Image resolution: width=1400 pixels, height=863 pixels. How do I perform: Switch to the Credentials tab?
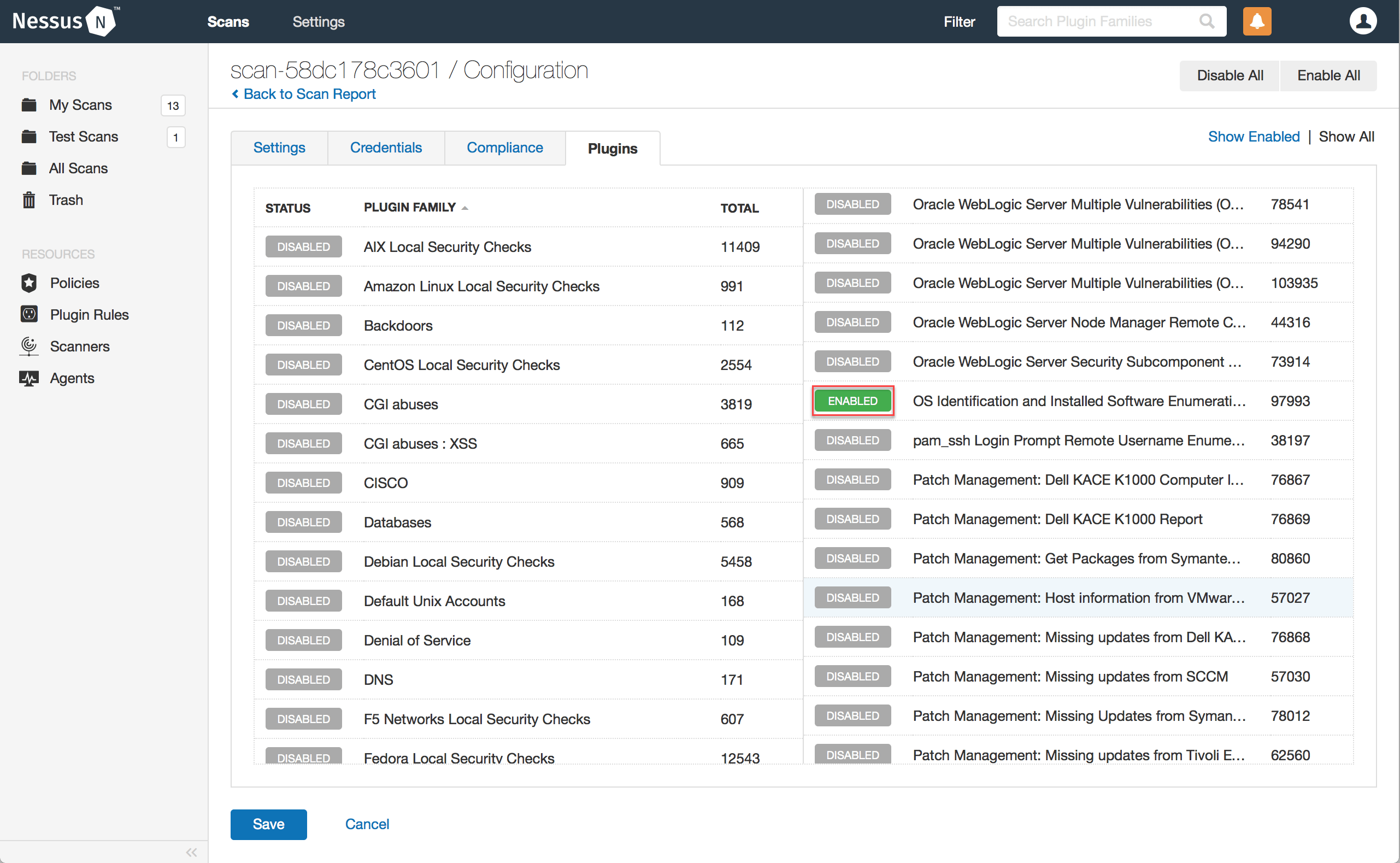pyautogui.click(x=386, y=147)
